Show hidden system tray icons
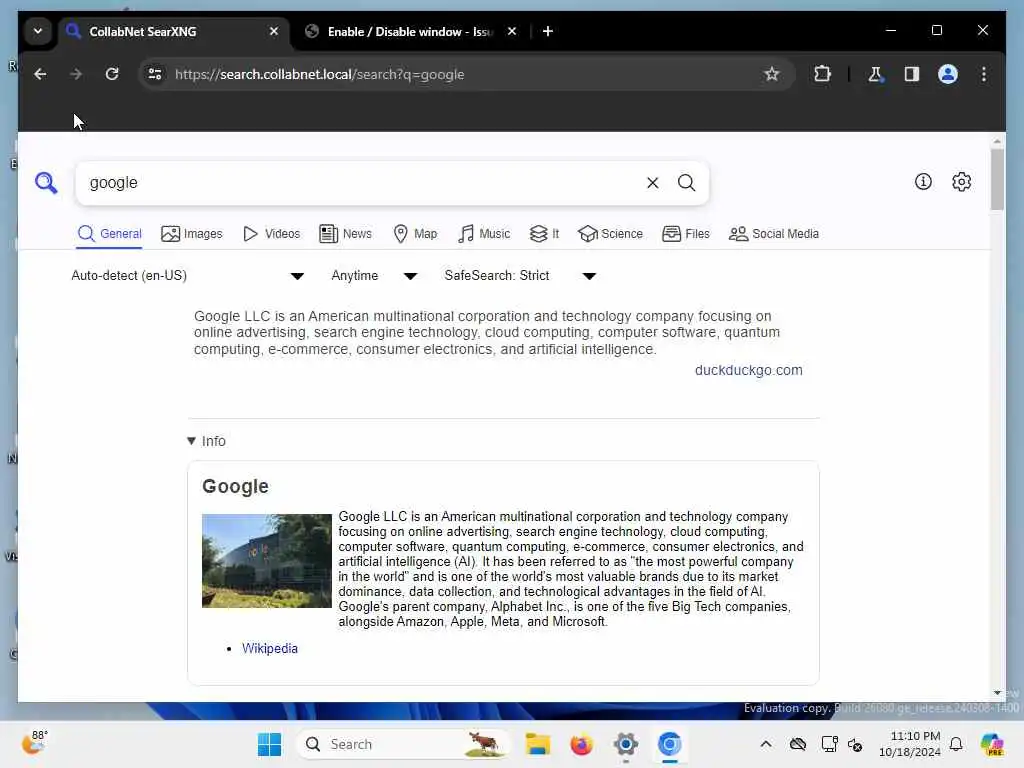 tap(766, 744)
